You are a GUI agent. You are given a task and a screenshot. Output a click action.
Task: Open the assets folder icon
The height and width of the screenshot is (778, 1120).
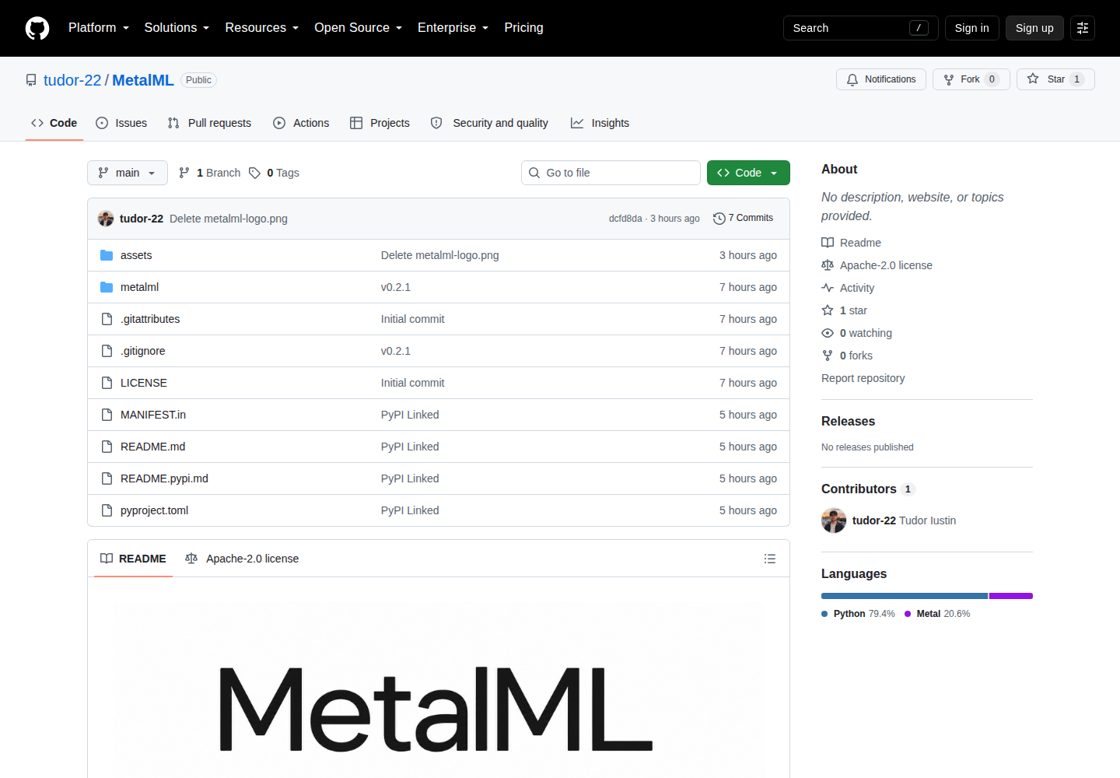coord(106,255)
